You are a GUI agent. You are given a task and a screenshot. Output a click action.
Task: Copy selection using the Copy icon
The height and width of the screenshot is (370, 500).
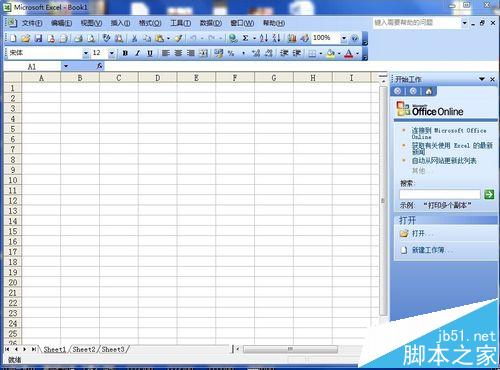click(147, 38)
